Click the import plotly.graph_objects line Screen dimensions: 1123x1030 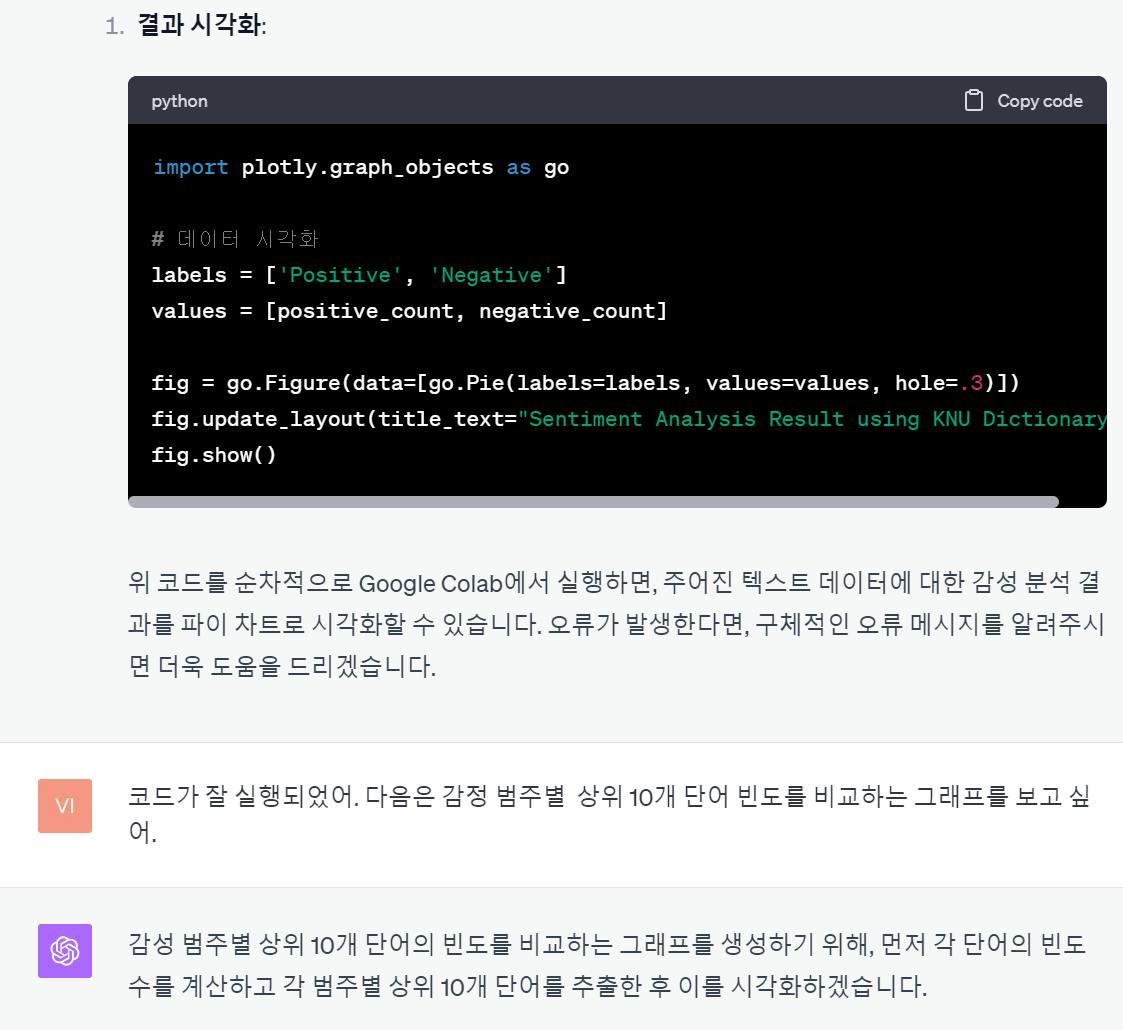tap(361, 168)
